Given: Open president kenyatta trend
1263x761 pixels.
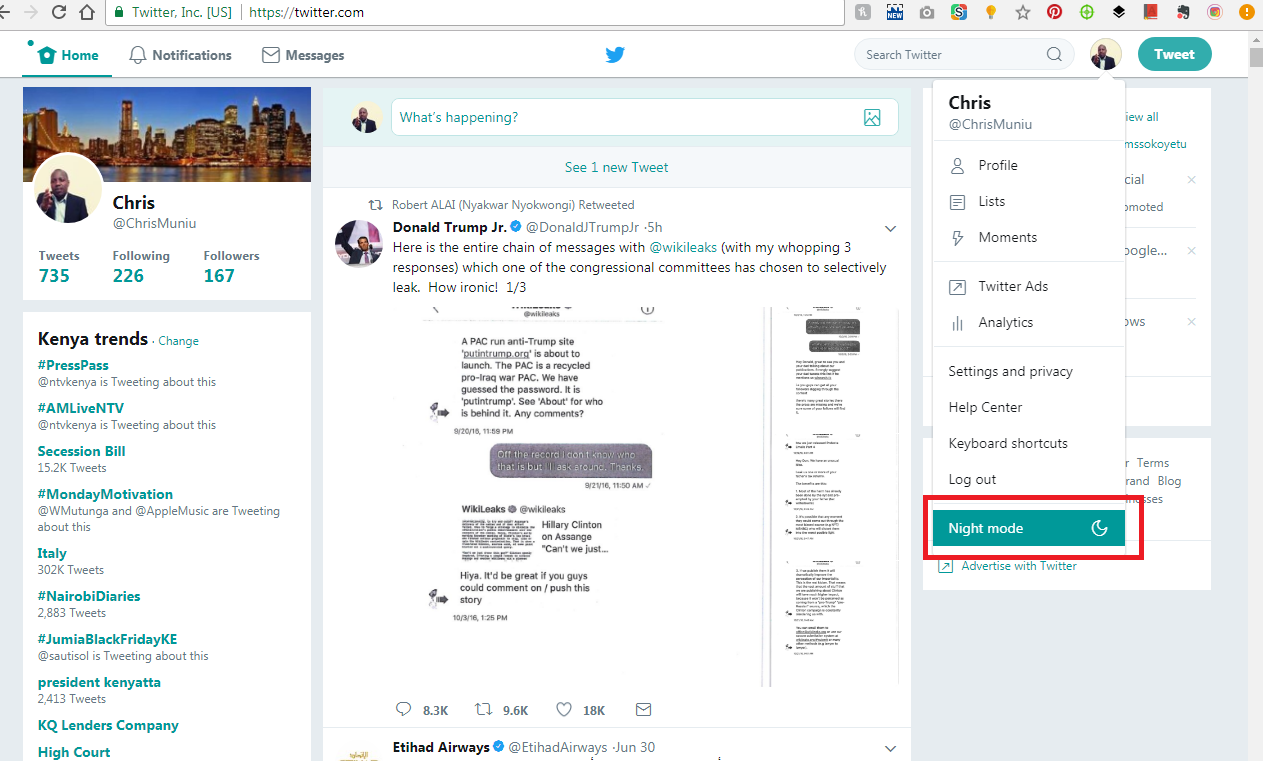Looking at the screenshot, I should click(x=99, y=682).
